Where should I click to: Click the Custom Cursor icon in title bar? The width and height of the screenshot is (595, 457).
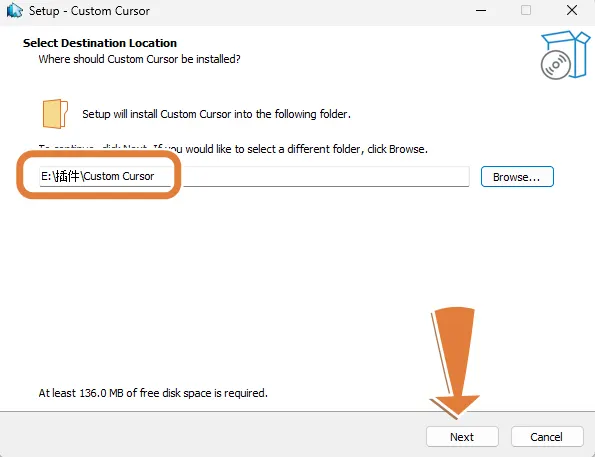pyautogui.click(x=14, y=11)
